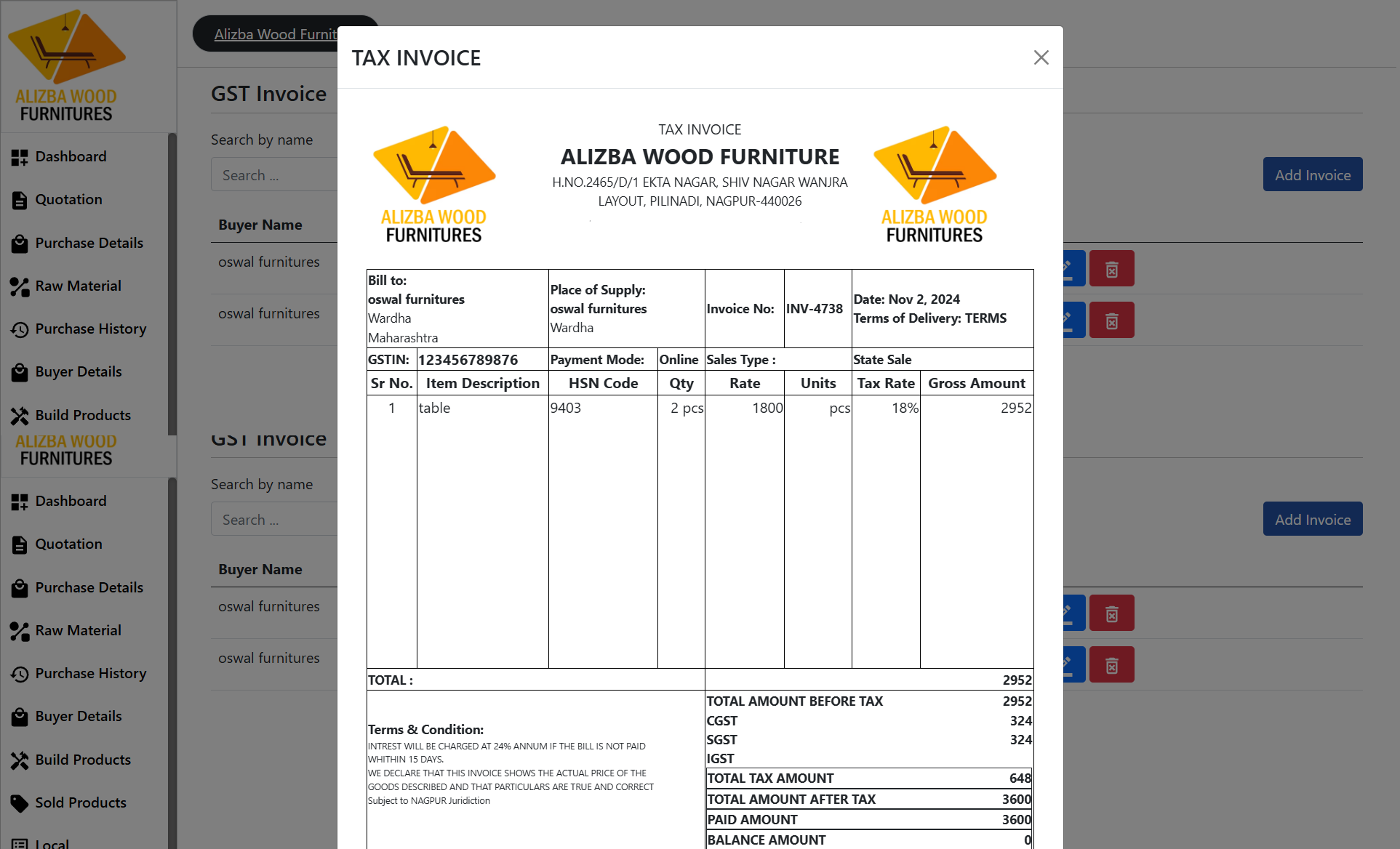Image resolution: width=1400 pixels, height=849 pixels.
Task: Click the lower Add Invoice button
Action: (1312, 519)
